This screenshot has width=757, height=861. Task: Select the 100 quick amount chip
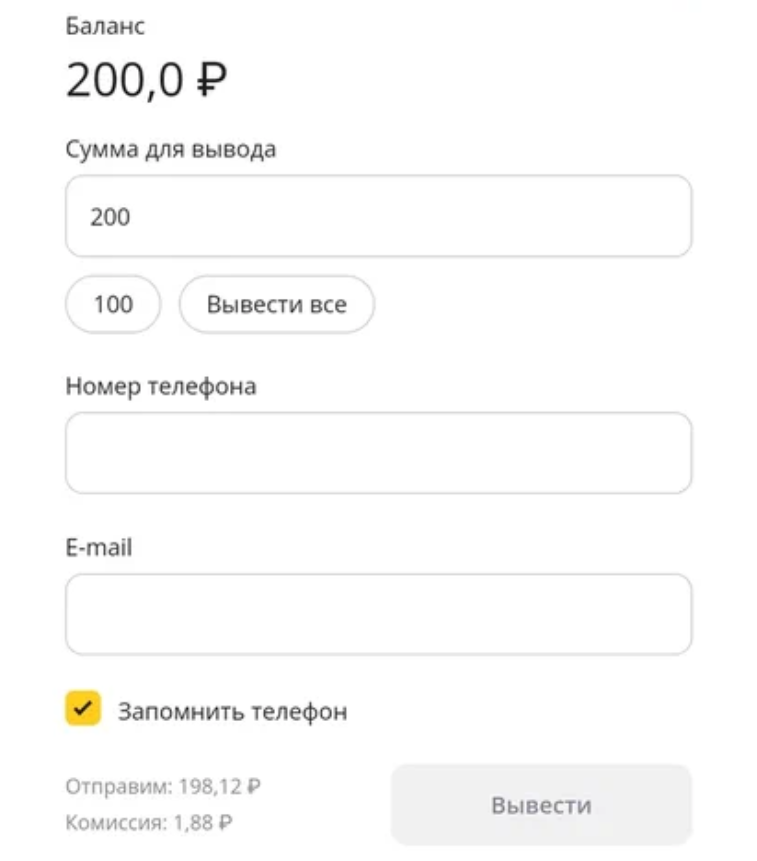113,304
